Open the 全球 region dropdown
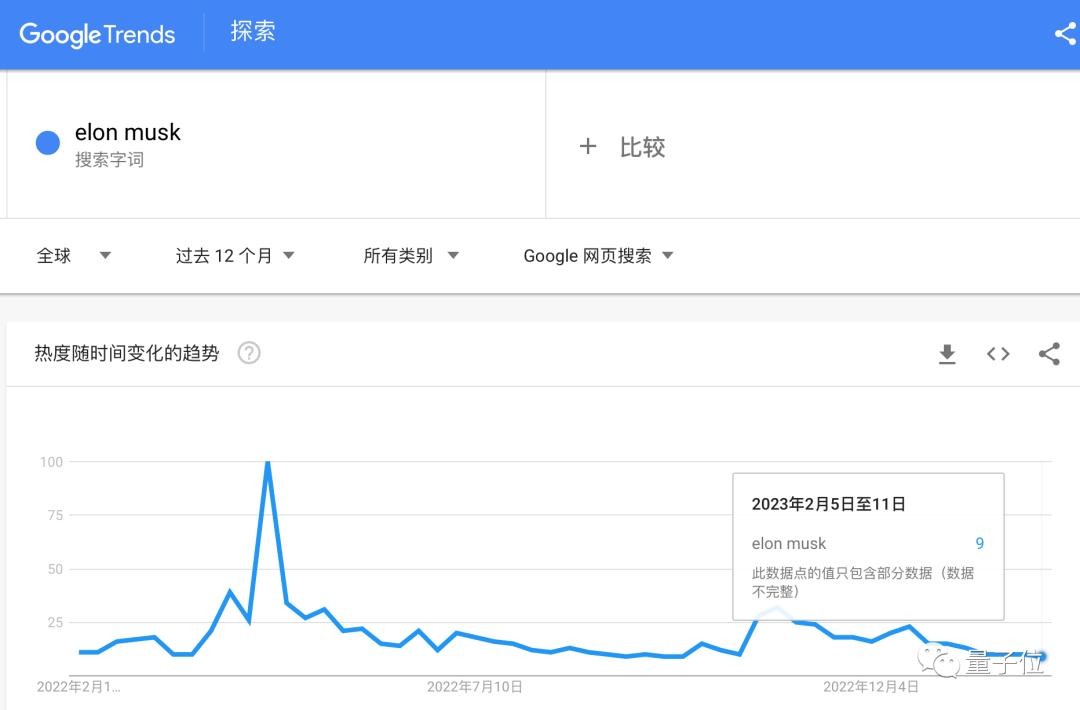Image resolution: width=1080 pixels, height=710 pixels. point(74,255)
